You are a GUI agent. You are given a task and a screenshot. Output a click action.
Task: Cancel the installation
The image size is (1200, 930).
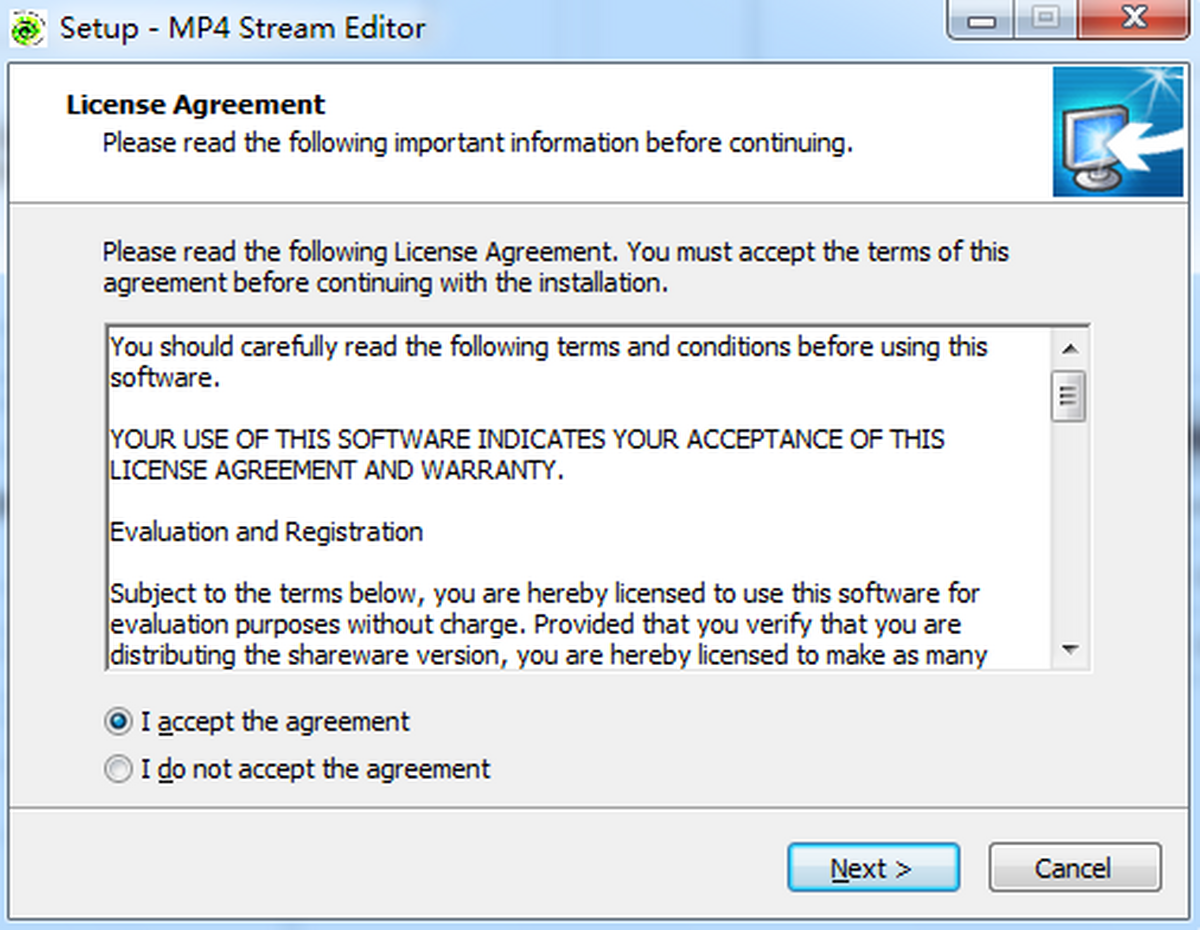[1074, 868]
